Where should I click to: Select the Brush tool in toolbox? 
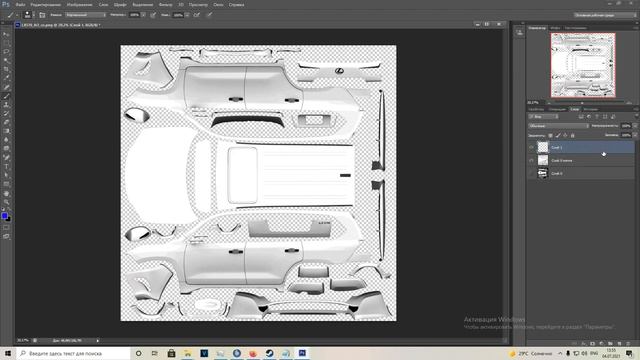(6, 96)
